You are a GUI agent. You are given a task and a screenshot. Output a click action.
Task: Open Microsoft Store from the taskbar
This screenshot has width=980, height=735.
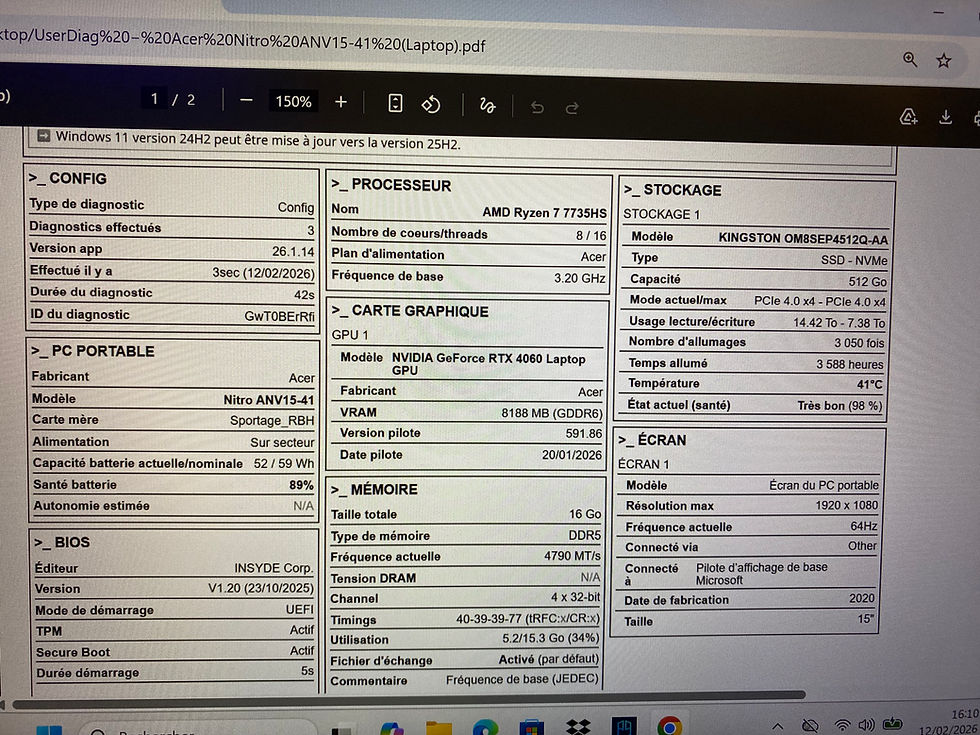coord(531,728)
